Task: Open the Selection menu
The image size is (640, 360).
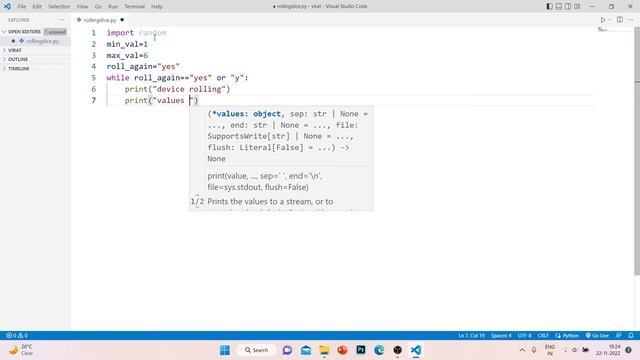Action: [59, 7]
